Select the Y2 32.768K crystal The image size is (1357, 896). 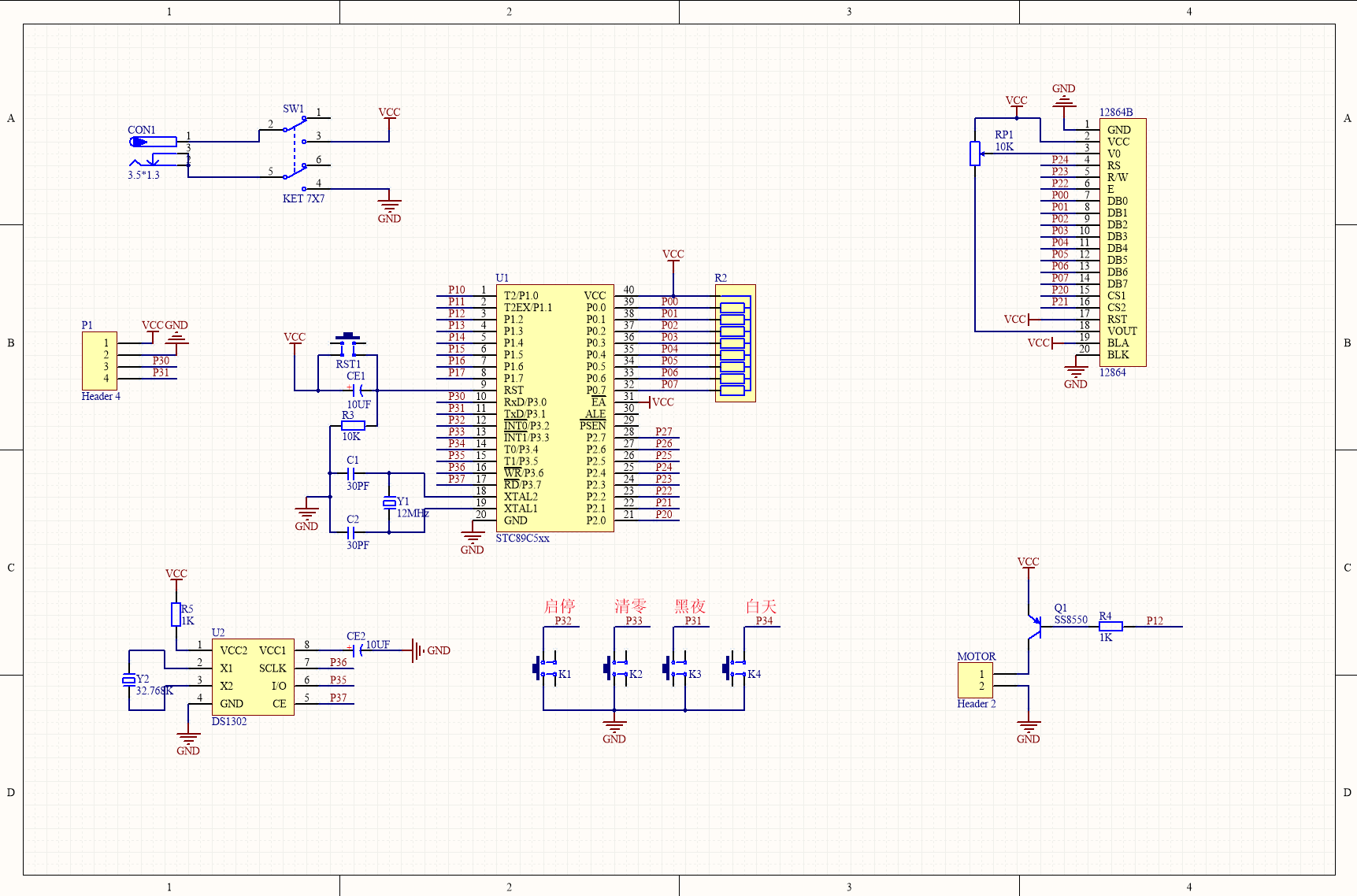tap(129, 680)
